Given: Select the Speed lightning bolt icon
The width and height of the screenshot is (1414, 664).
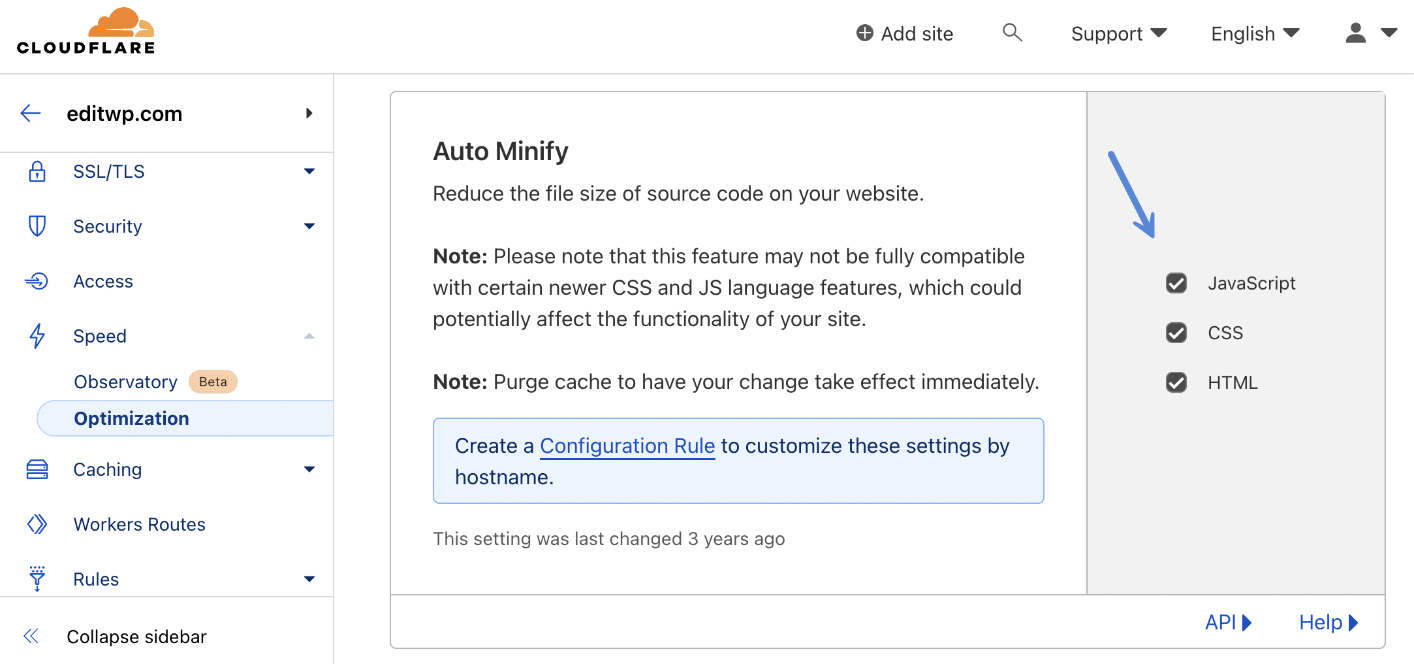Looking at the screenshot, I should (38, 336).
